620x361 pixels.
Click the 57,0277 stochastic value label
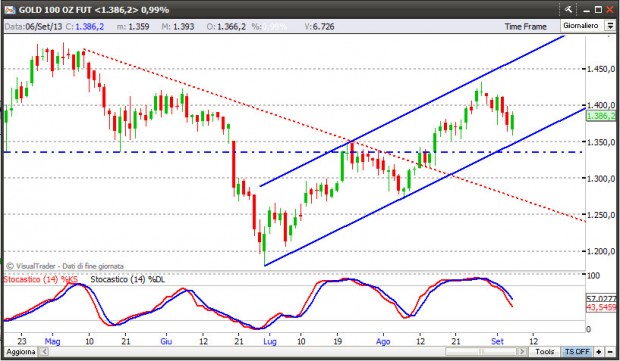(x=601, y=299)
